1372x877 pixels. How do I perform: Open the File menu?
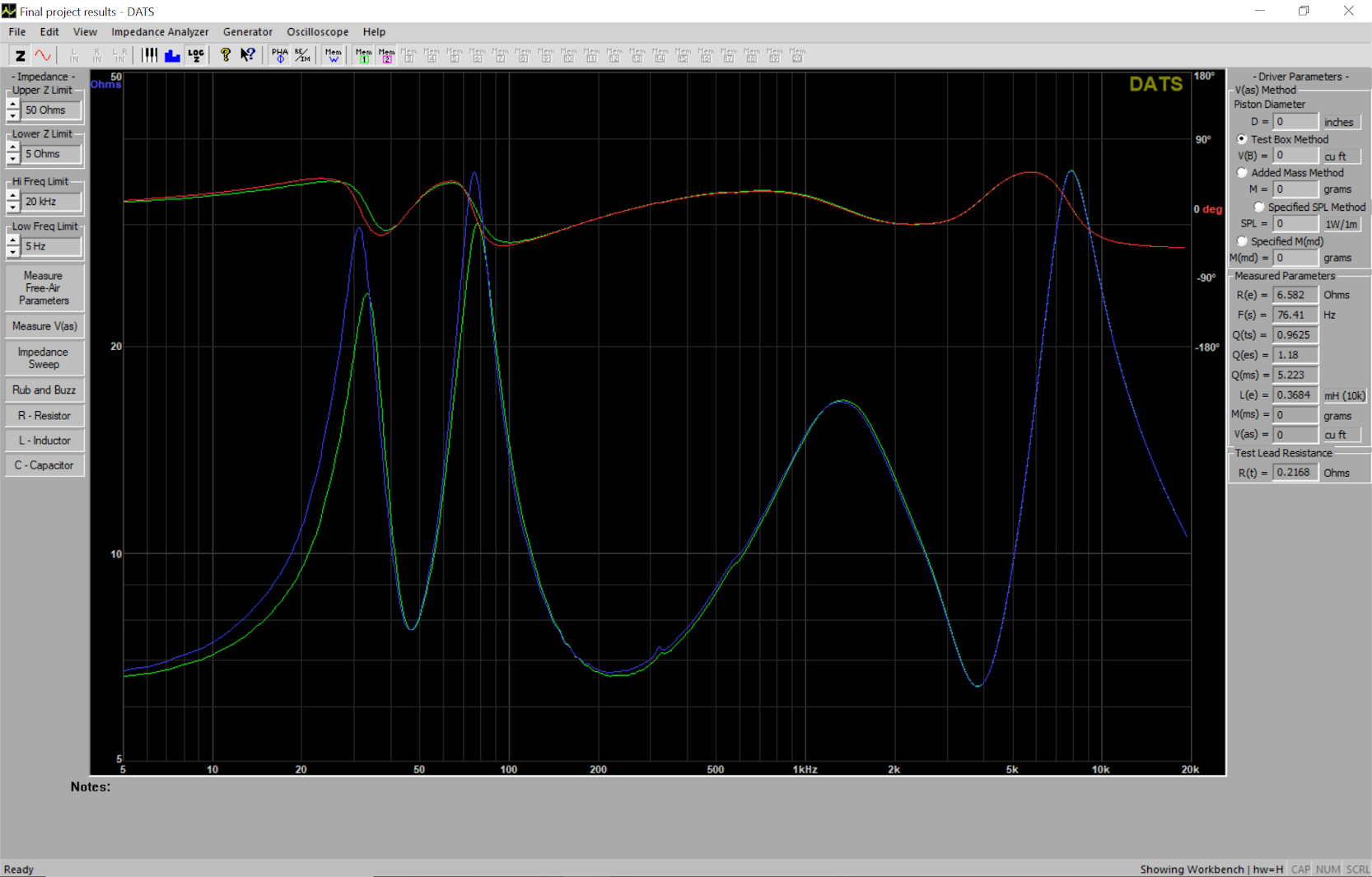17,32
